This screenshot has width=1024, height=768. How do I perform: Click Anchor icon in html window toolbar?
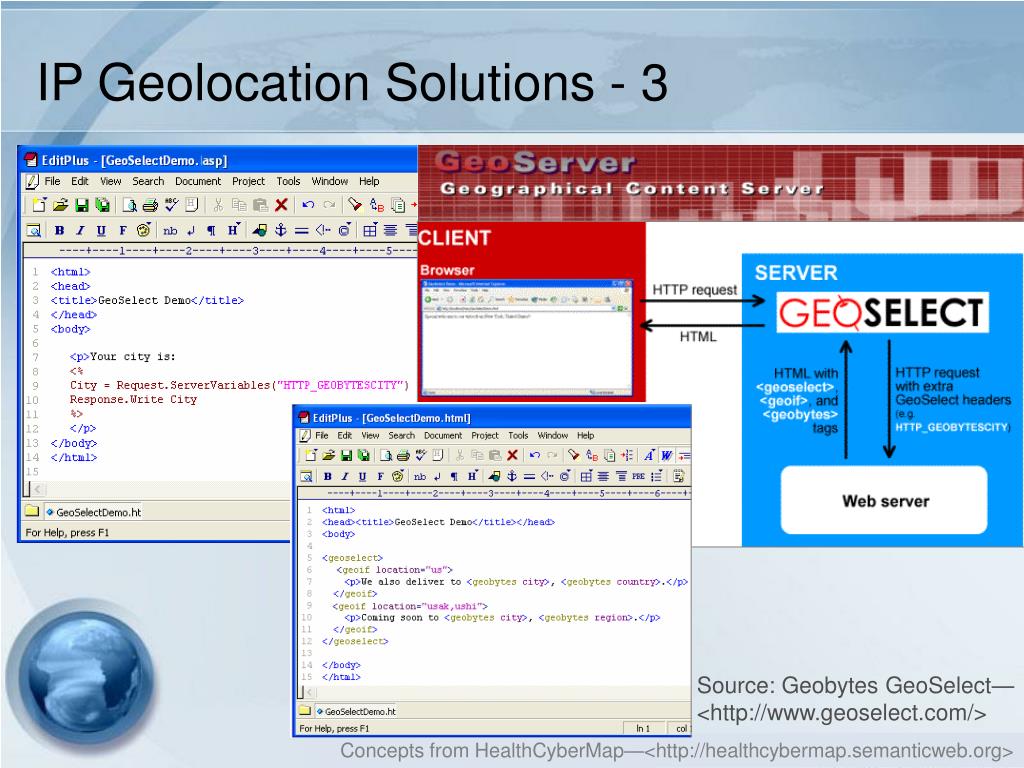[x=511, y=476]
